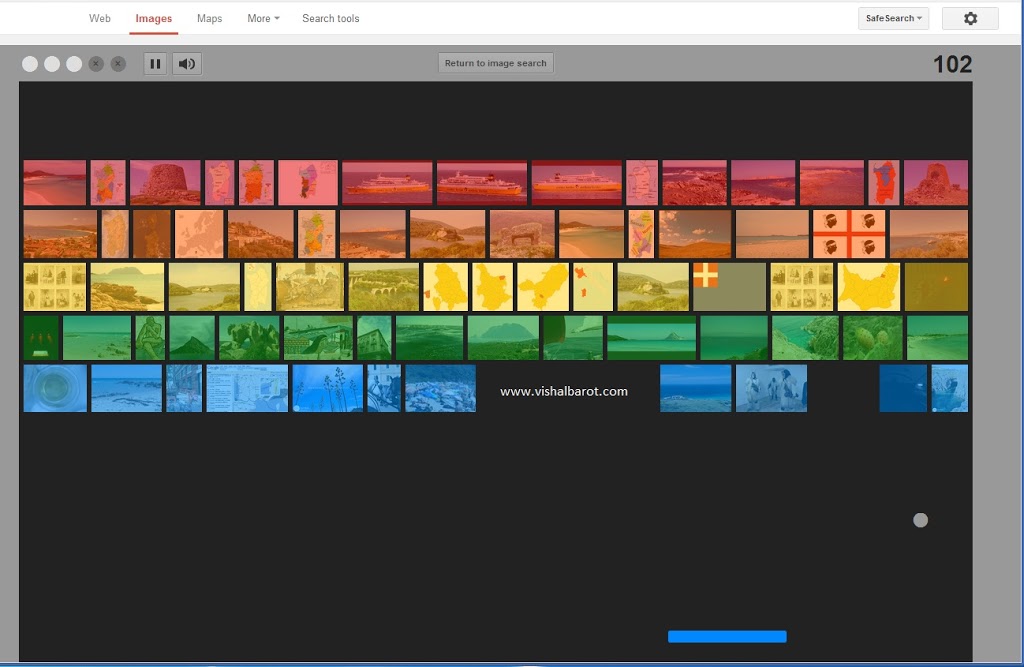This screenshot has width=1024, height=667.
Task: Open Search tools options
Action: pyautogui.click(x=330, y=18)
